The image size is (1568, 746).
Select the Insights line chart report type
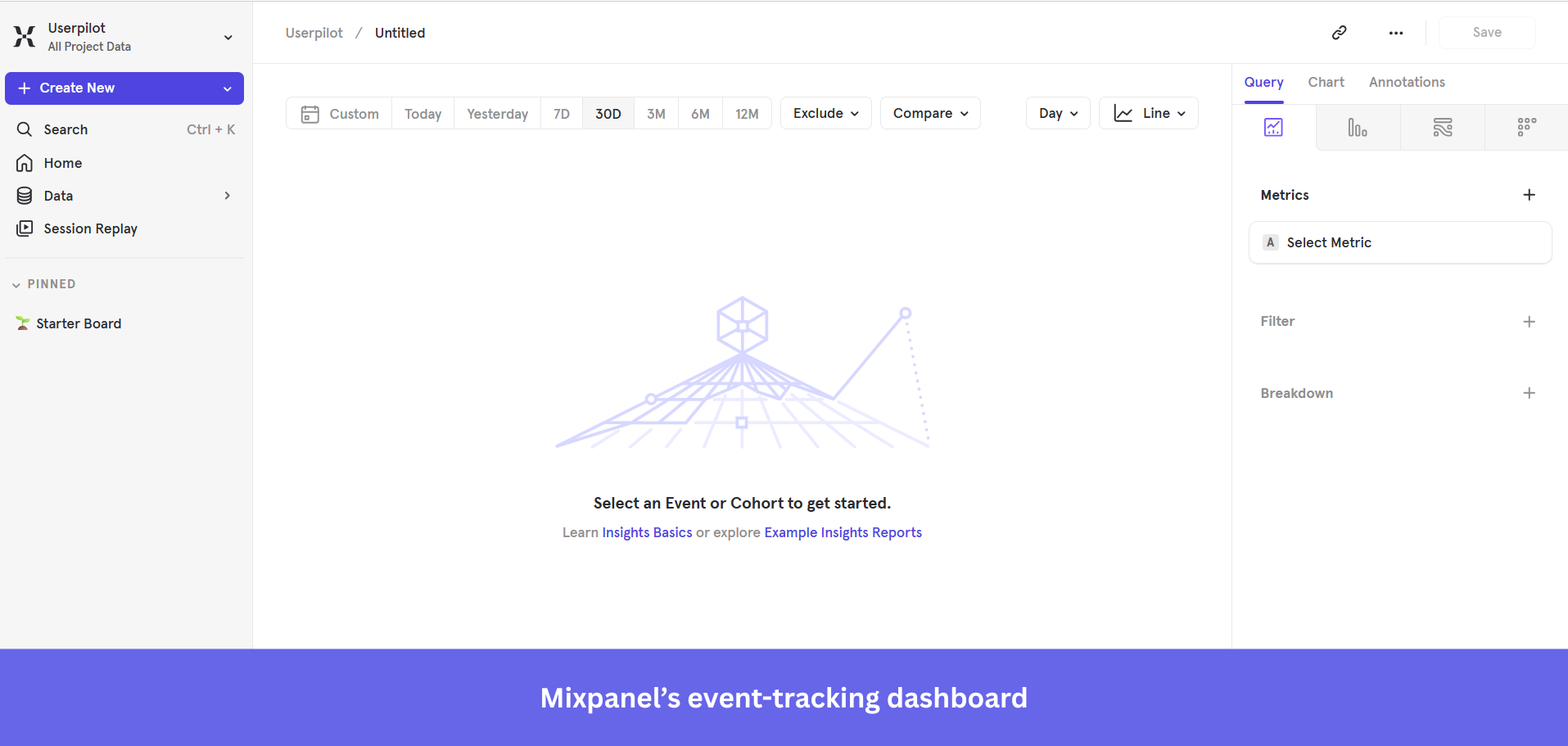1272,127
